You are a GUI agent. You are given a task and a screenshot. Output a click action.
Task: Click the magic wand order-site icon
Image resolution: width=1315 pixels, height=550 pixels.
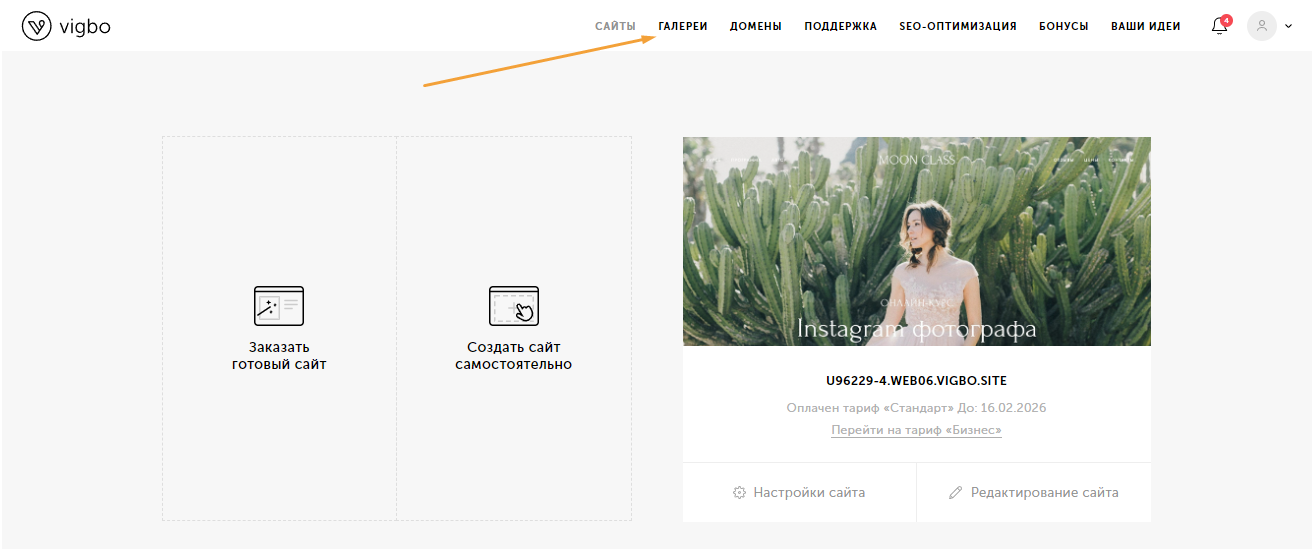279,306
